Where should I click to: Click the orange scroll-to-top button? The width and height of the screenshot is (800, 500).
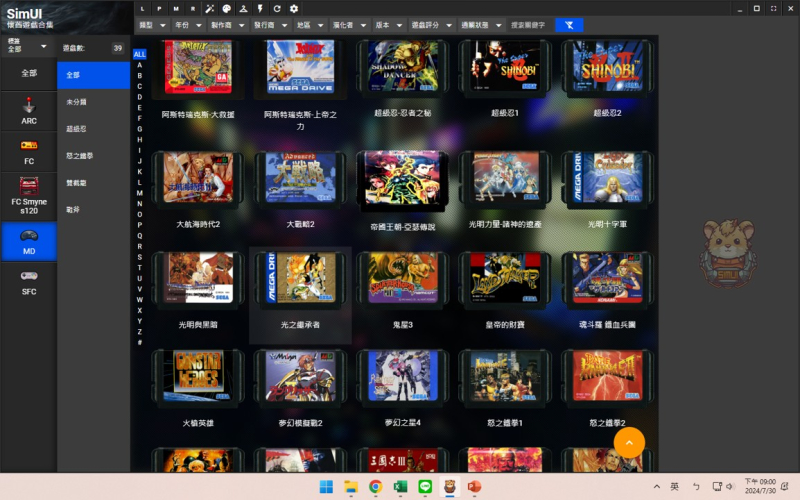(x=629, y=443)
